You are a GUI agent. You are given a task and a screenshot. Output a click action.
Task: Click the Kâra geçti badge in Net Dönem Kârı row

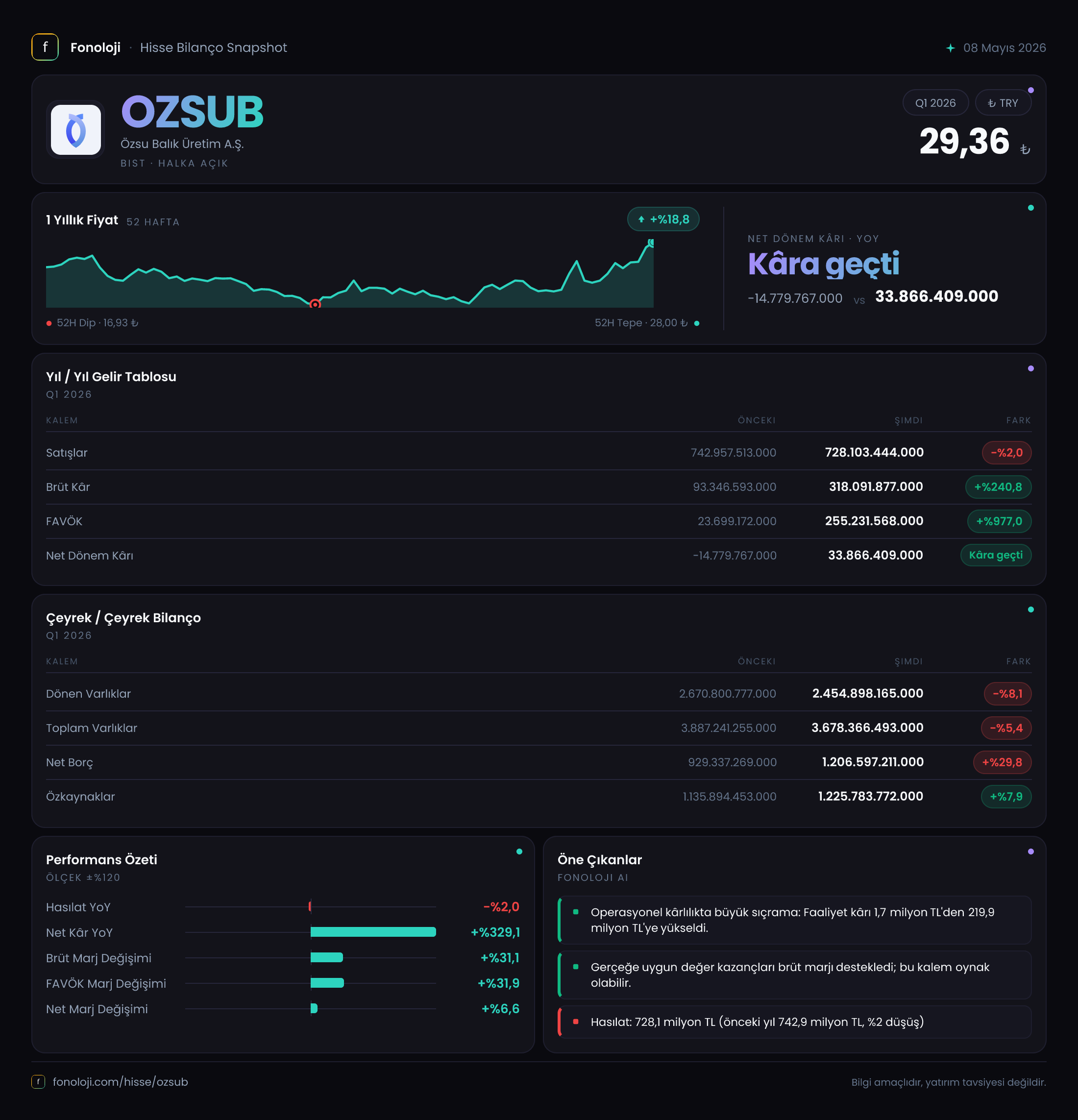tap(996, 556)
